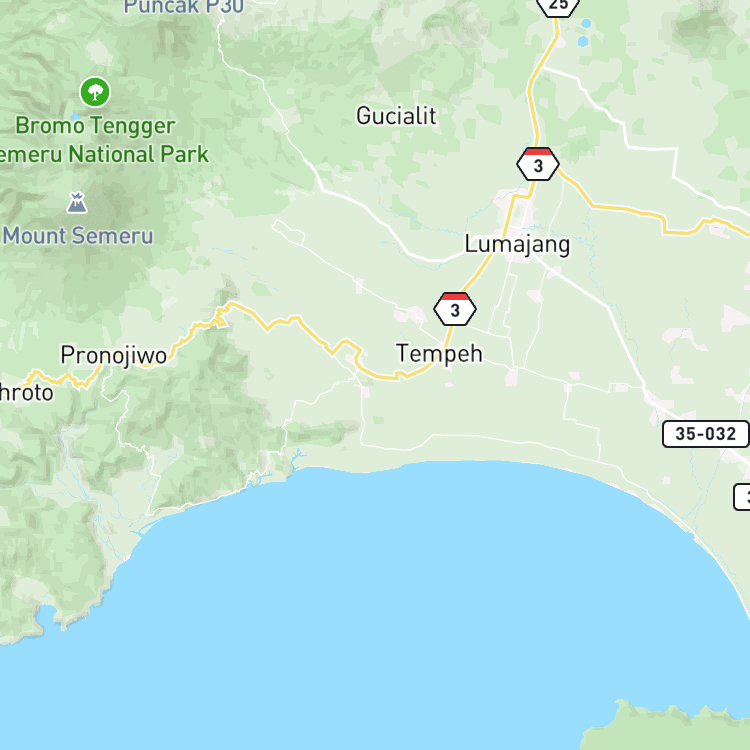The height and width of the screenshot is (750, 750).
Task: Select the Pronojiwo place label
Action: (x=113, y=355)
